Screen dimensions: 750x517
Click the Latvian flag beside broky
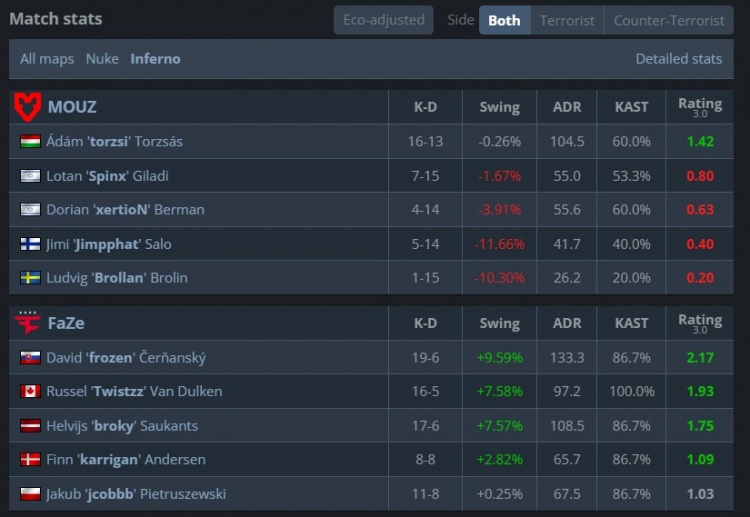point(30,426)
